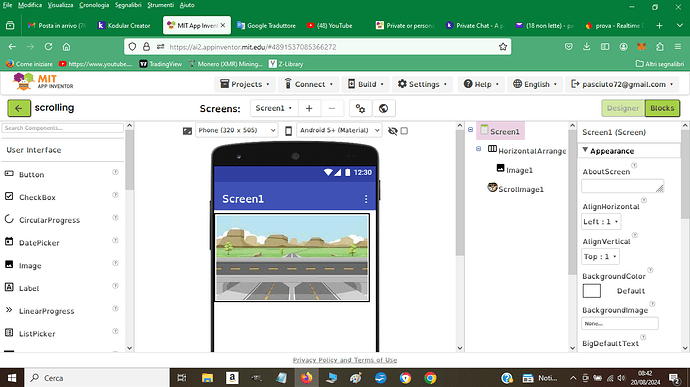The height and width of the screenshot is (387, 690).
Task: Click the globe icon next to project properties
Action: point(383,108)
